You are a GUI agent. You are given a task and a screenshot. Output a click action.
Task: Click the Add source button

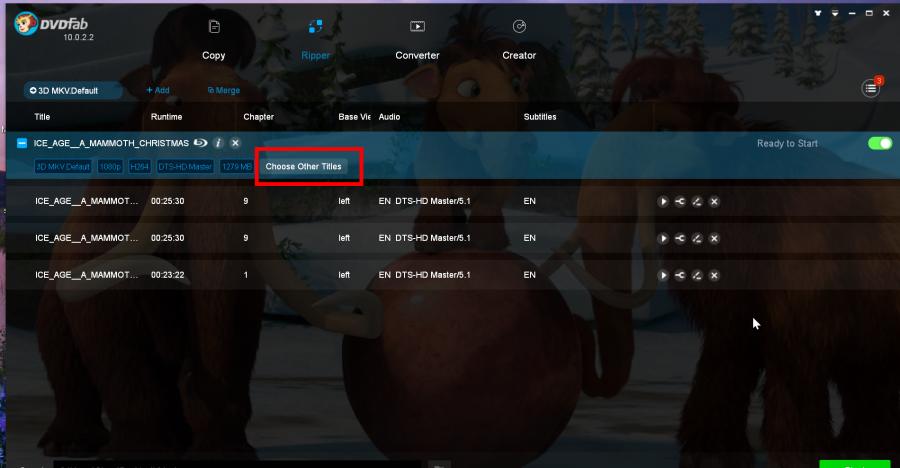(x=158, y=90)
